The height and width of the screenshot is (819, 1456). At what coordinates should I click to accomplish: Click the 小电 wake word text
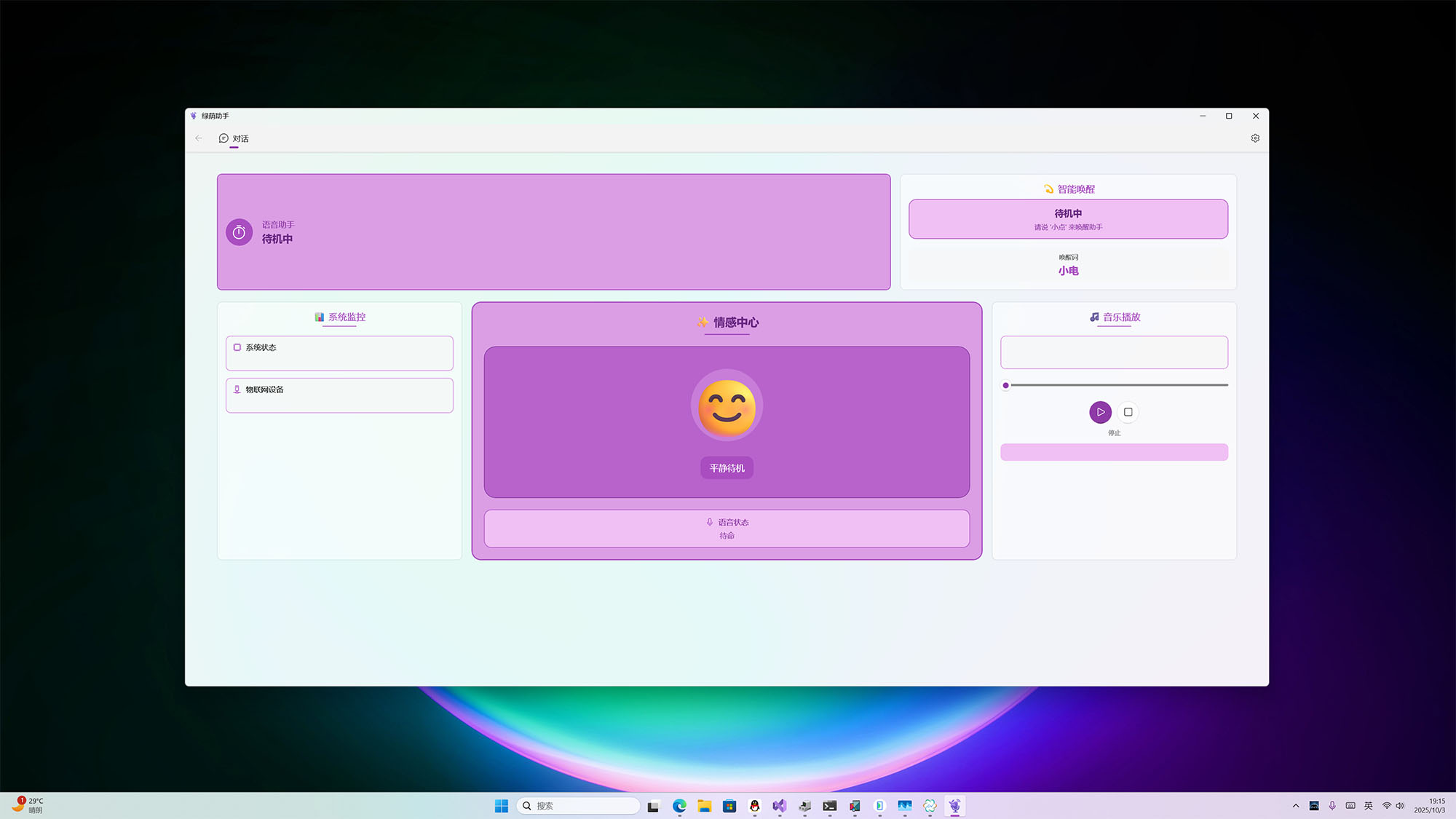tap(1068, 271)
